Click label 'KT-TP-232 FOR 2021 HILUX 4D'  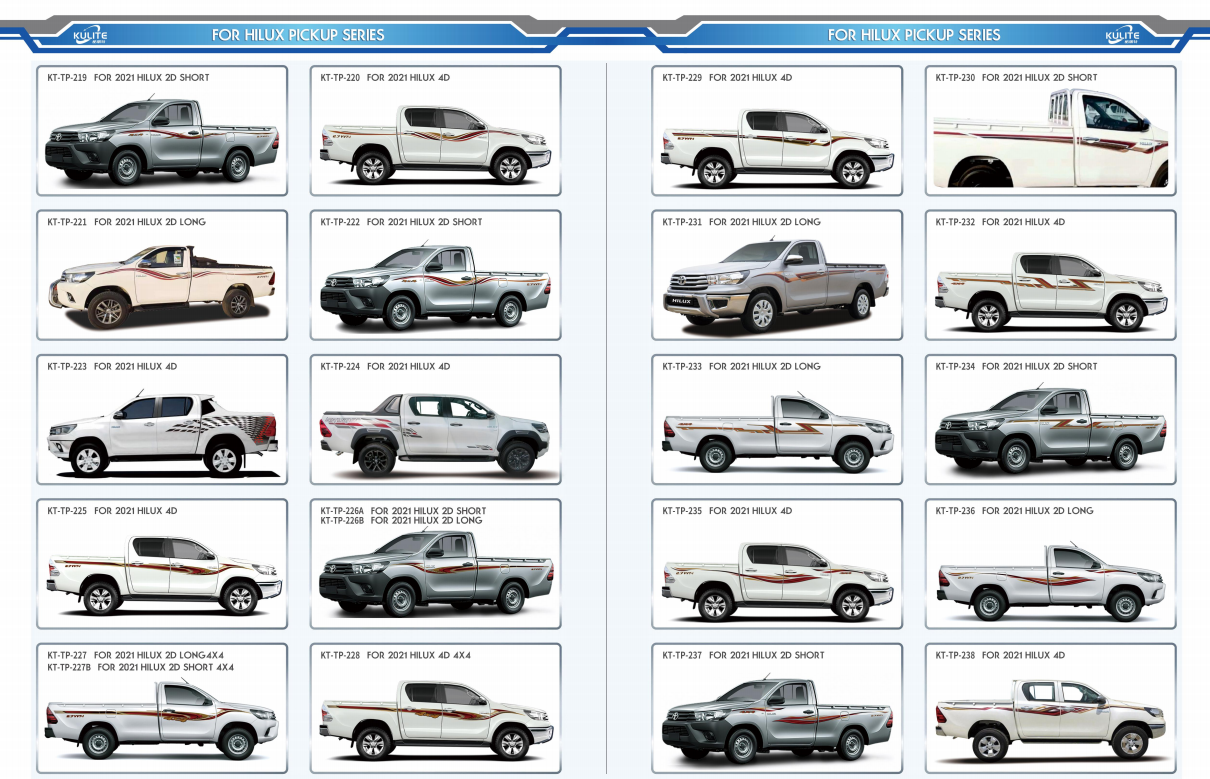(x=1000, y=222)
